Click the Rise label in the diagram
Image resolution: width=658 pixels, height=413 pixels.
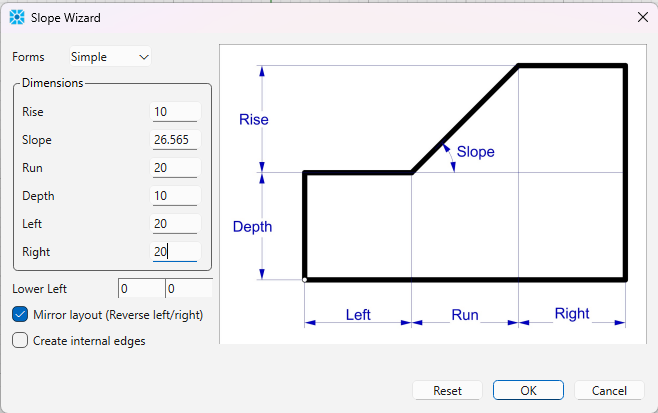pyautogui.click(x=253, y=120)
